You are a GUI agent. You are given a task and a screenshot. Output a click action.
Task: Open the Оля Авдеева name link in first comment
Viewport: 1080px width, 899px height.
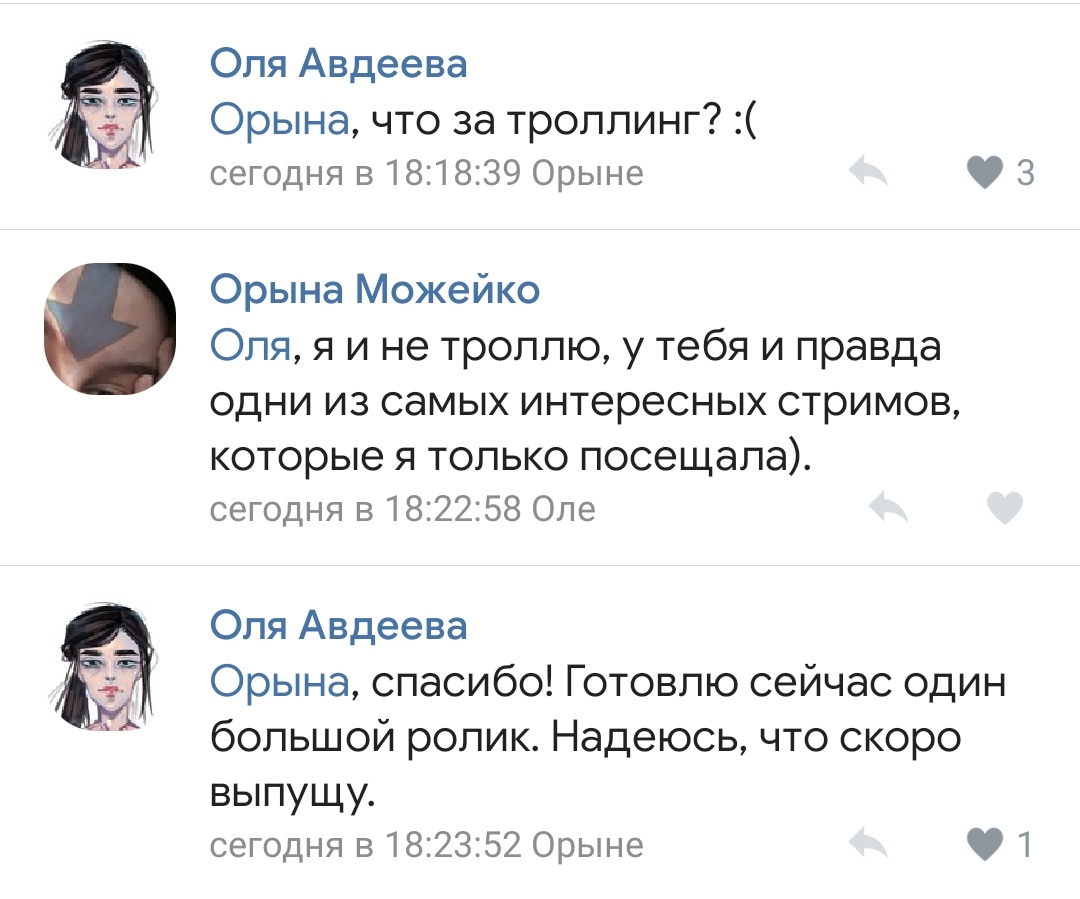tap(338, 65)
